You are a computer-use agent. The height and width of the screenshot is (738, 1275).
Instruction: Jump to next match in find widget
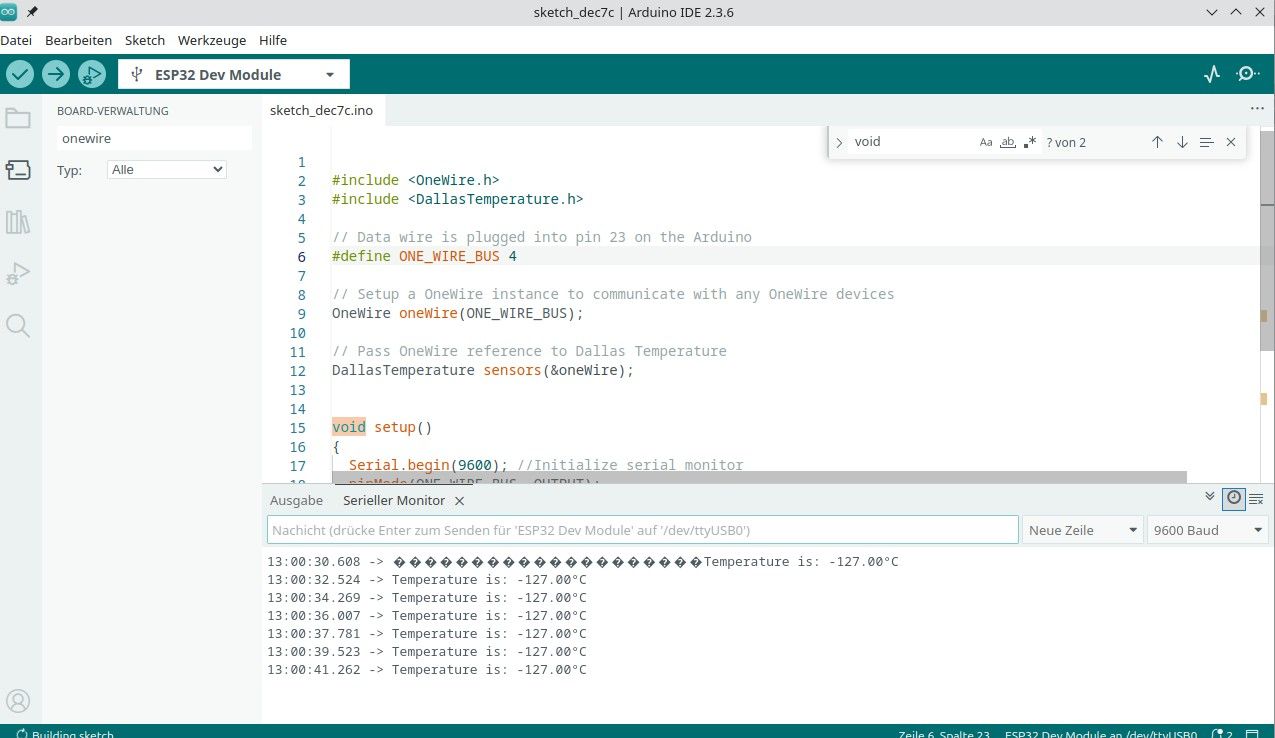pos(1182,142)
